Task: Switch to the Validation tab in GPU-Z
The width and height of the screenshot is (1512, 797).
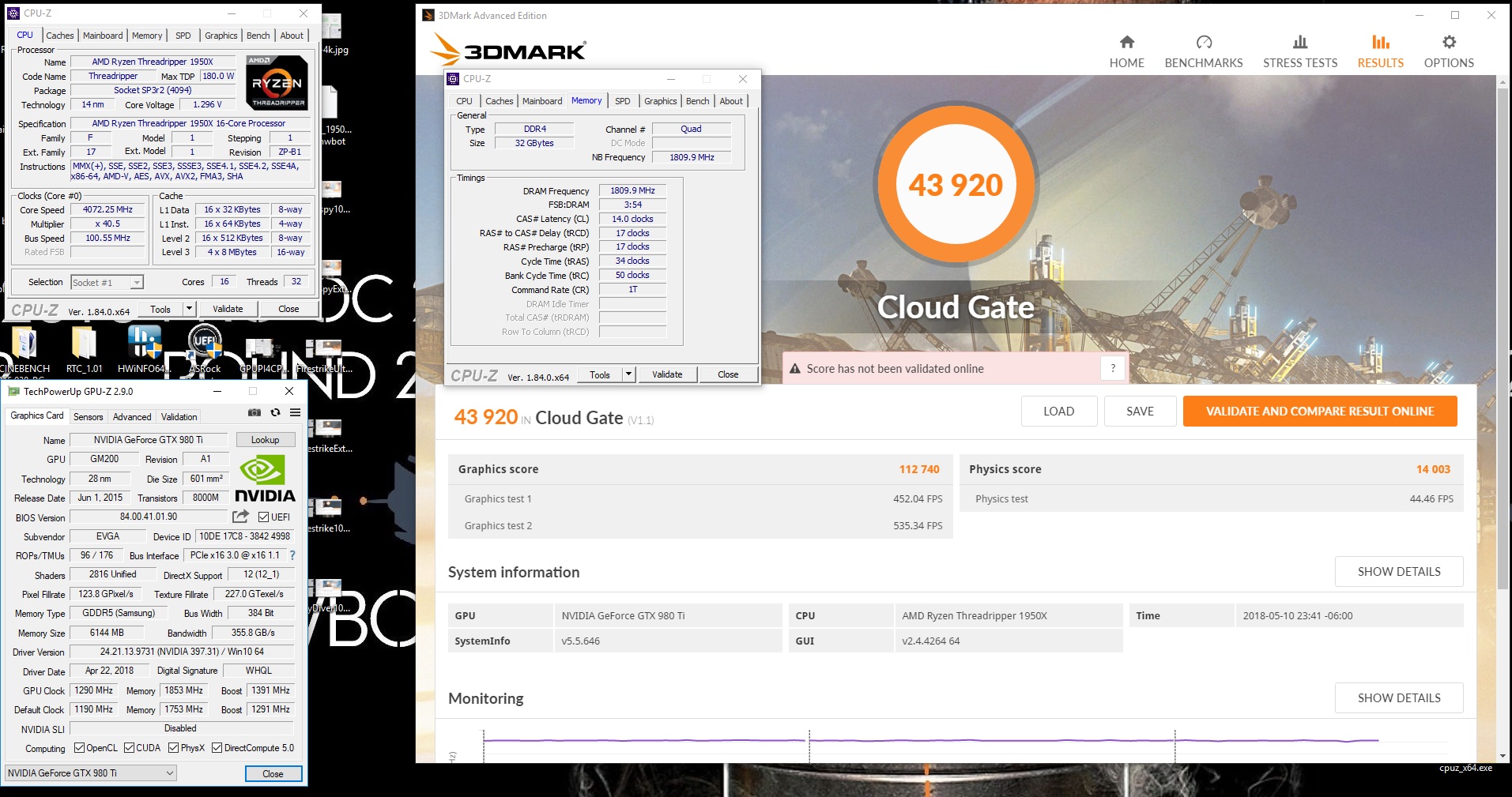Action: click(179, 417)
